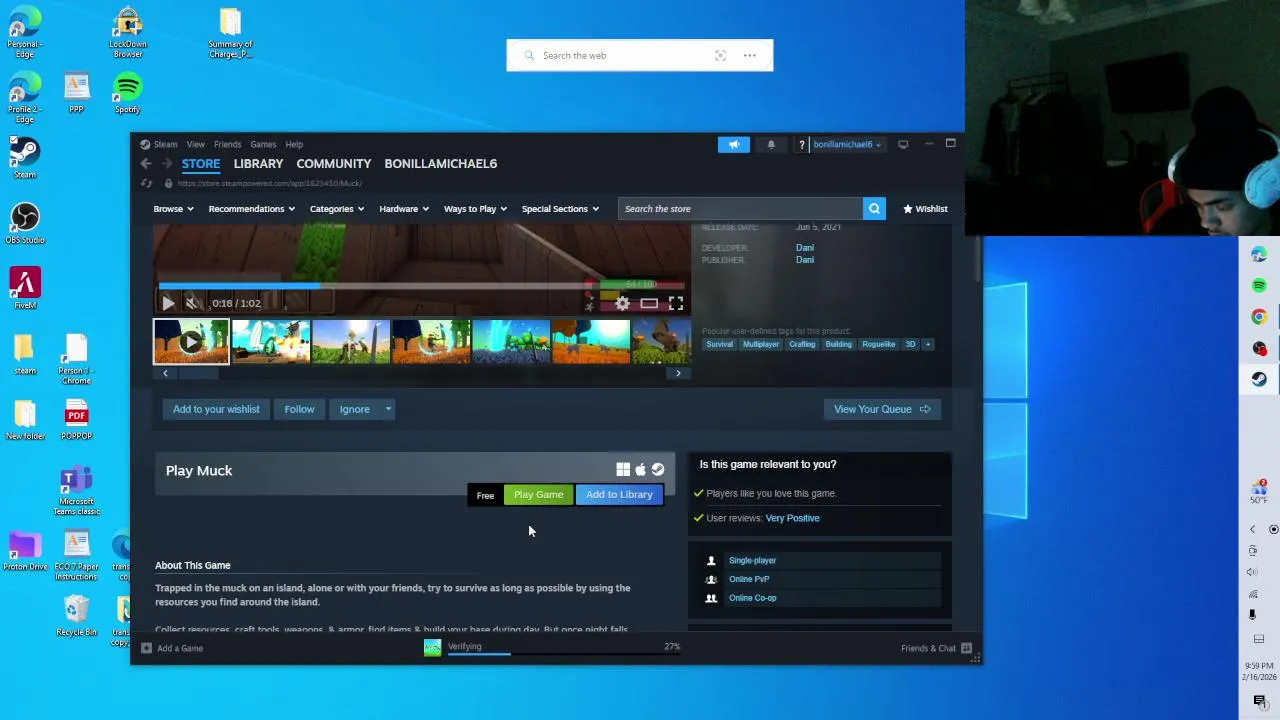Open Friends & Chat
Screen dimensions: 1280x720
936,649
